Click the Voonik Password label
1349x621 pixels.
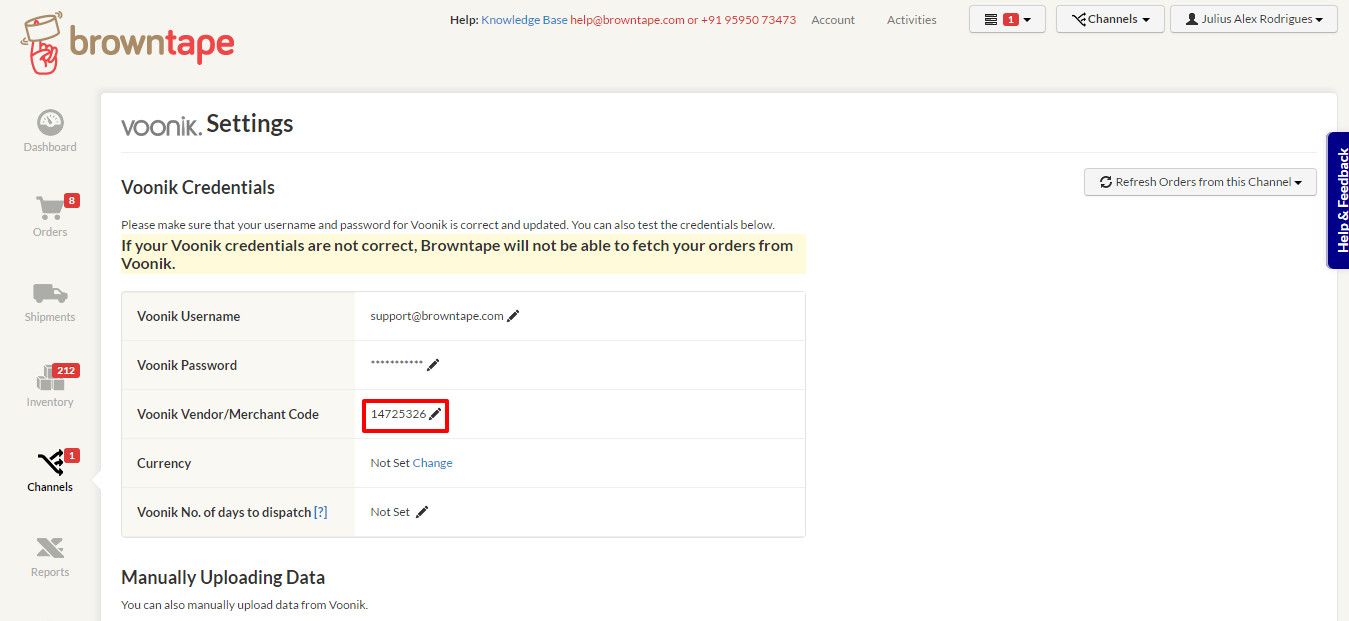187,365
